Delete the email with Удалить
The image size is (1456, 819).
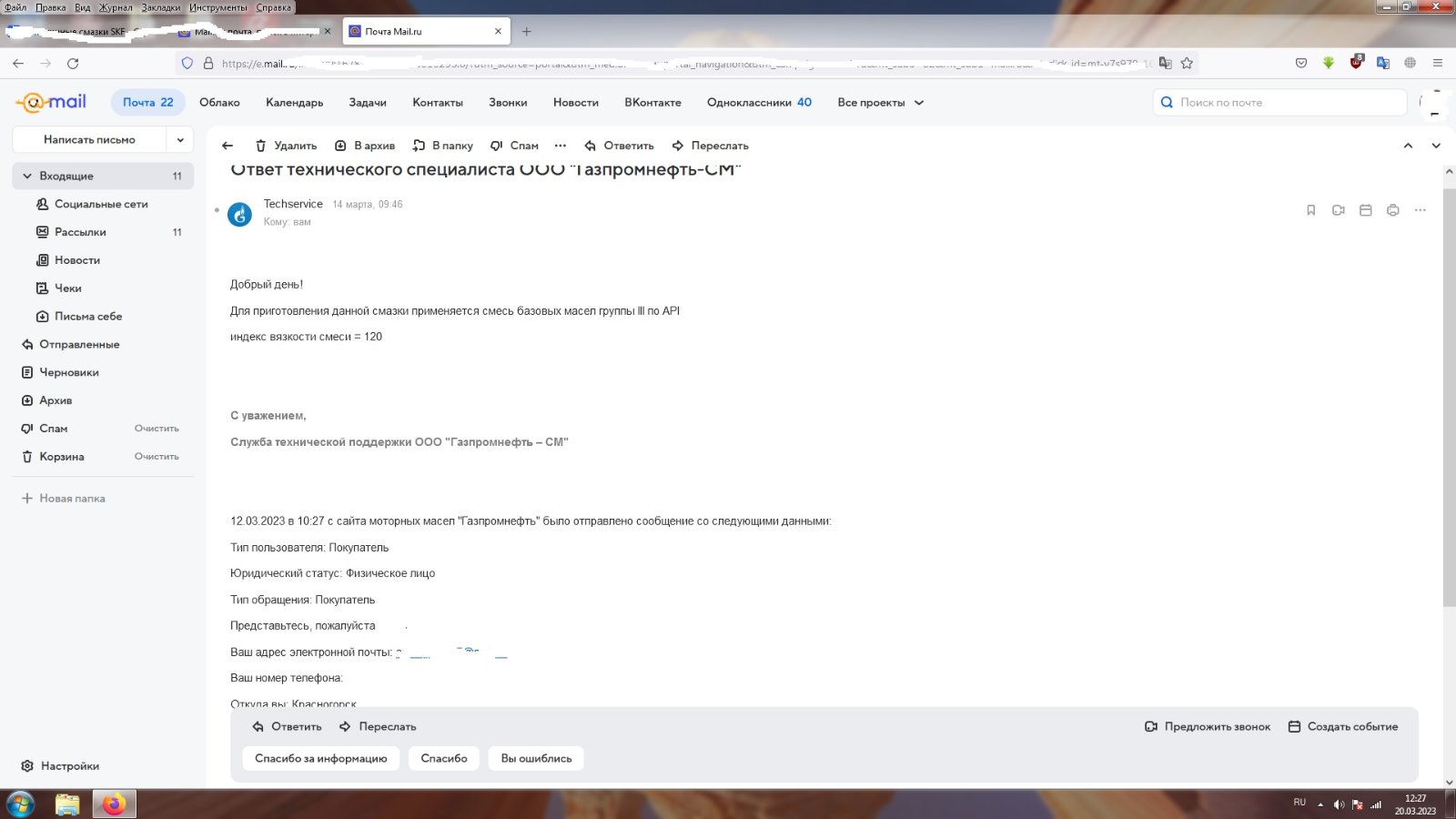click(x=286, y=146)
